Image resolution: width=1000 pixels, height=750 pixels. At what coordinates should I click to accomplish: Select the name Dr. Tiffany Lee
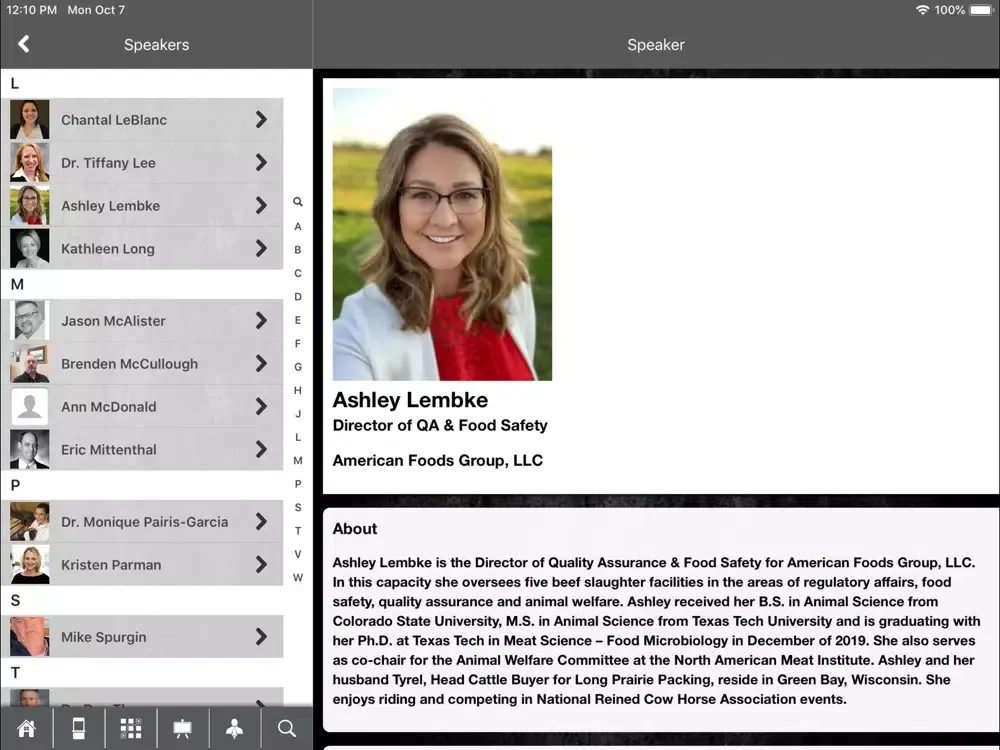[108, 163]
